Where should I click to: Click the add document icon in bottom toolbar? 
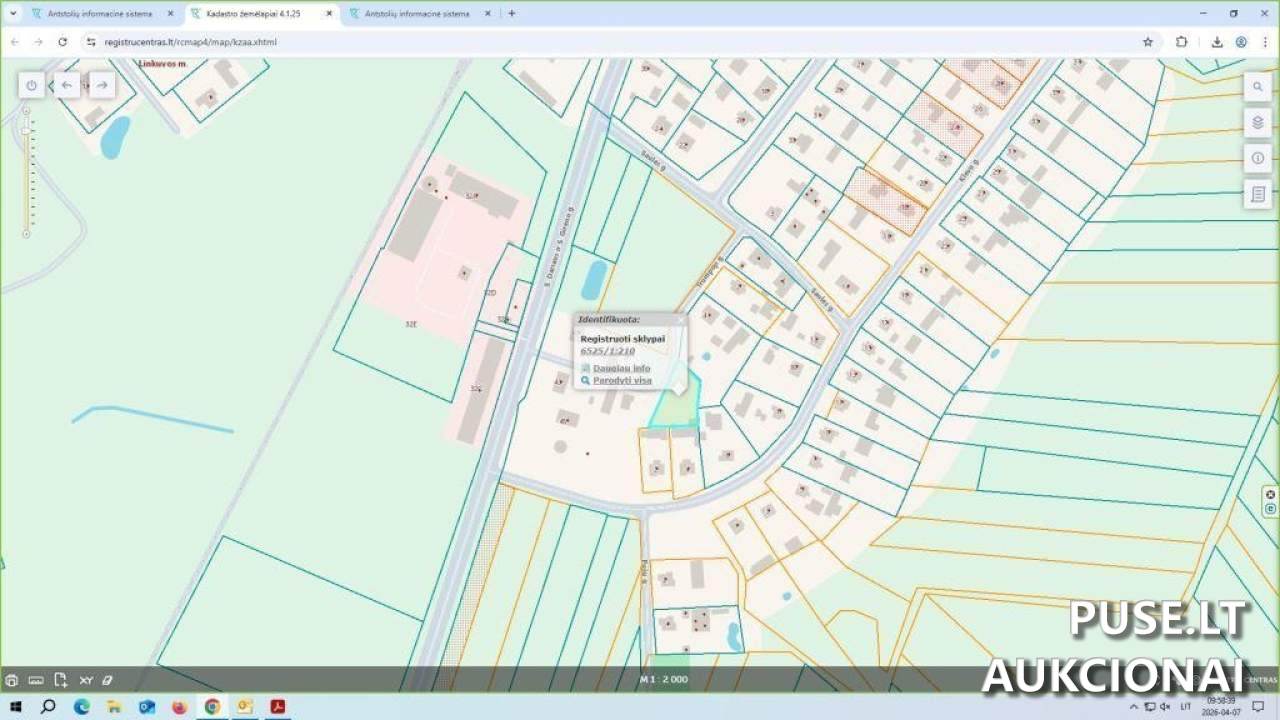(61, 680)
